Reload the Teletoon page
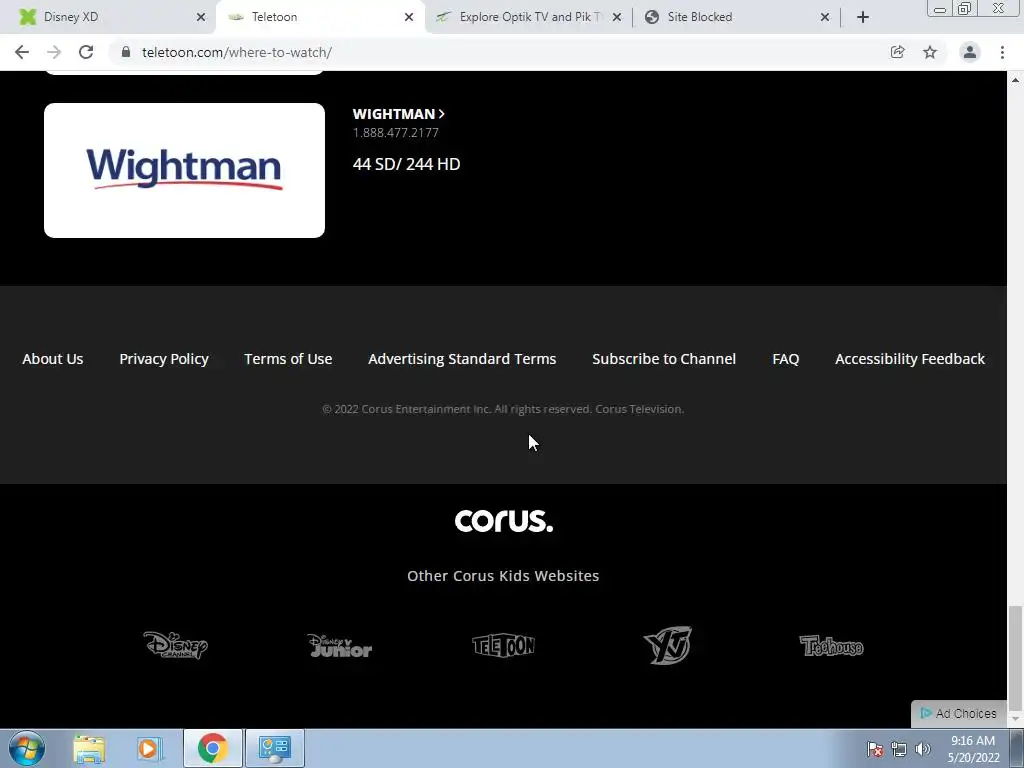Viewport: 1024px width, 768px height. [x=86, y=52]
